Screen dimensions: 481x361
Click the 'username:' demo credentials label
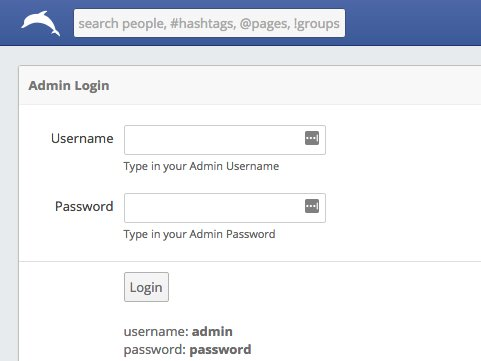point(156,332)
